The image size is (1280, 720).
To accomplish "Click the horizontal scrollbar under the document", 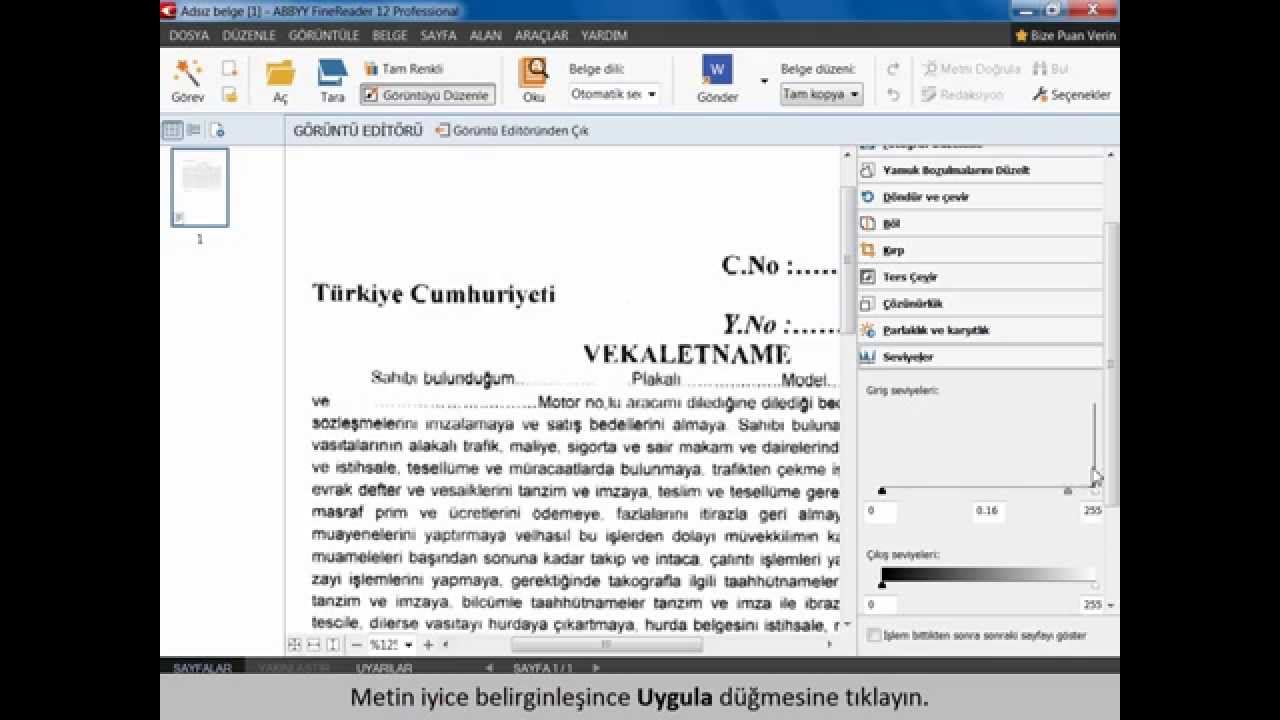I will tap(607, 645).
